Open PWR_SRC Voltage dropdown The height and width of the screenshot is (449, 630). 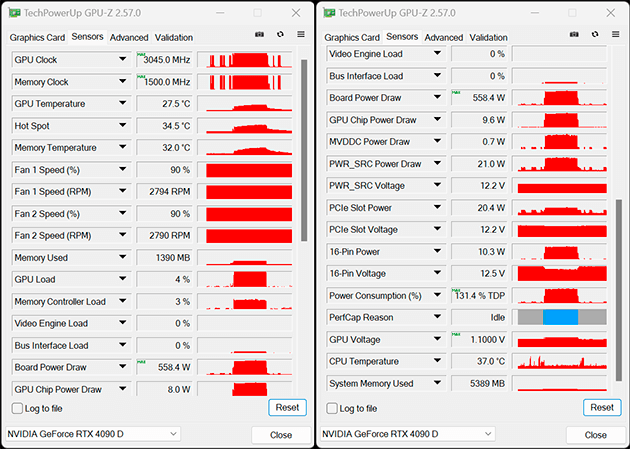pyautogui.click(x=437, y=185)
